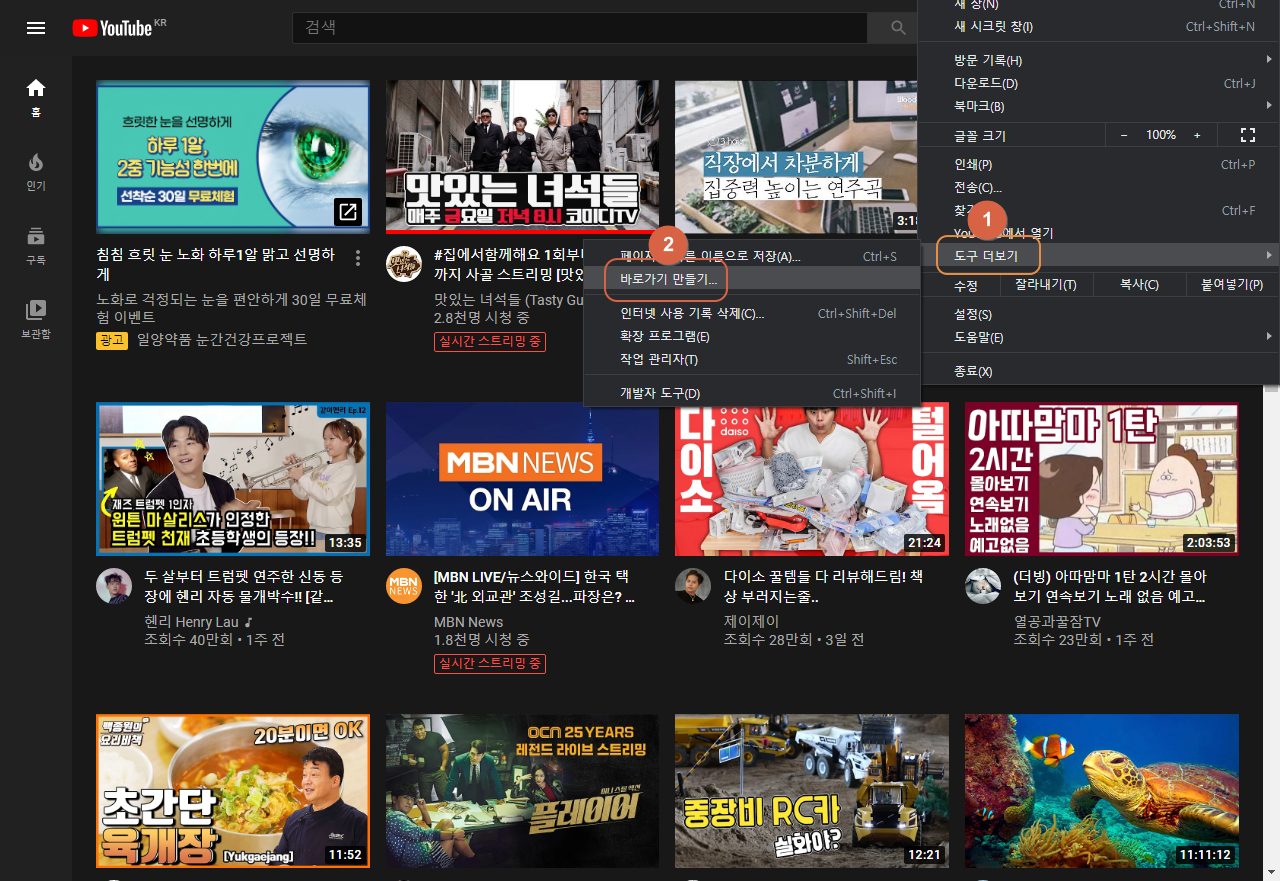Open the hamburger guide menu
Screen dimensions: 1280x881
pyautogui.click(x=36, y=28)
